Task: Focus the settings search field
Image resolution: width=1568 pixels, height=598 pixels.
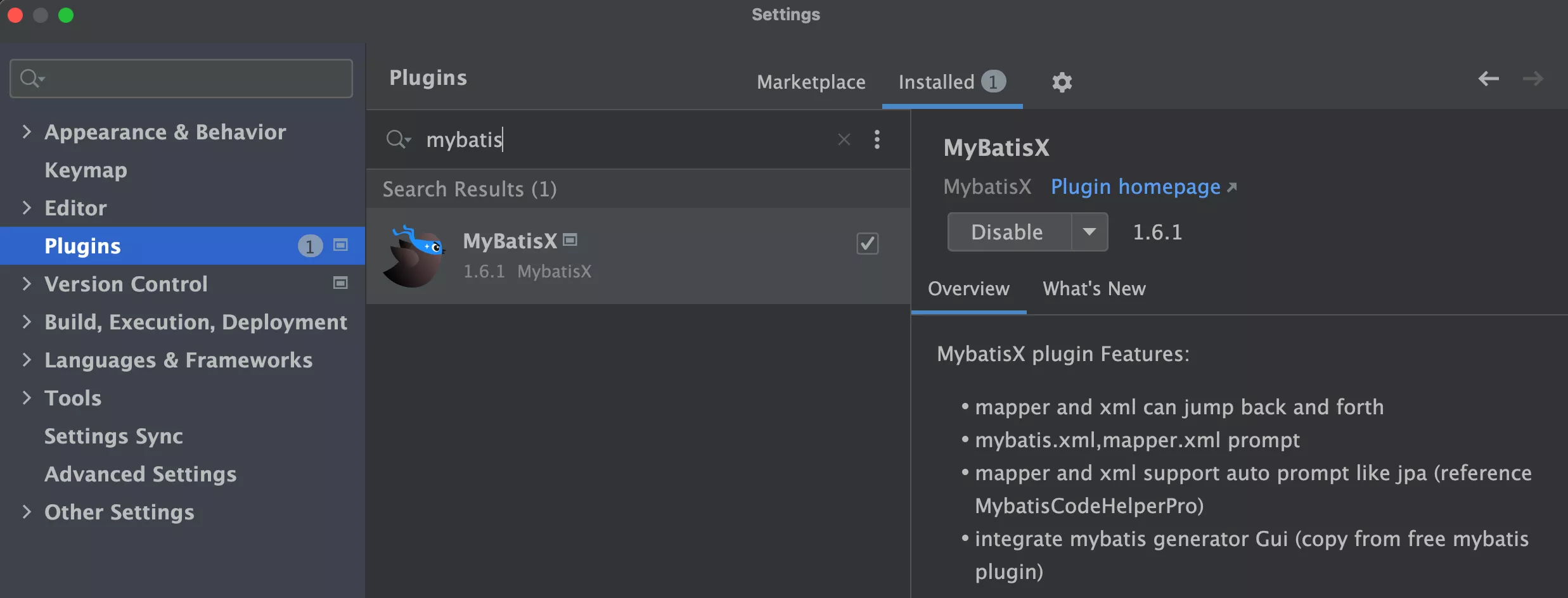Action: [x=181, y=79]
